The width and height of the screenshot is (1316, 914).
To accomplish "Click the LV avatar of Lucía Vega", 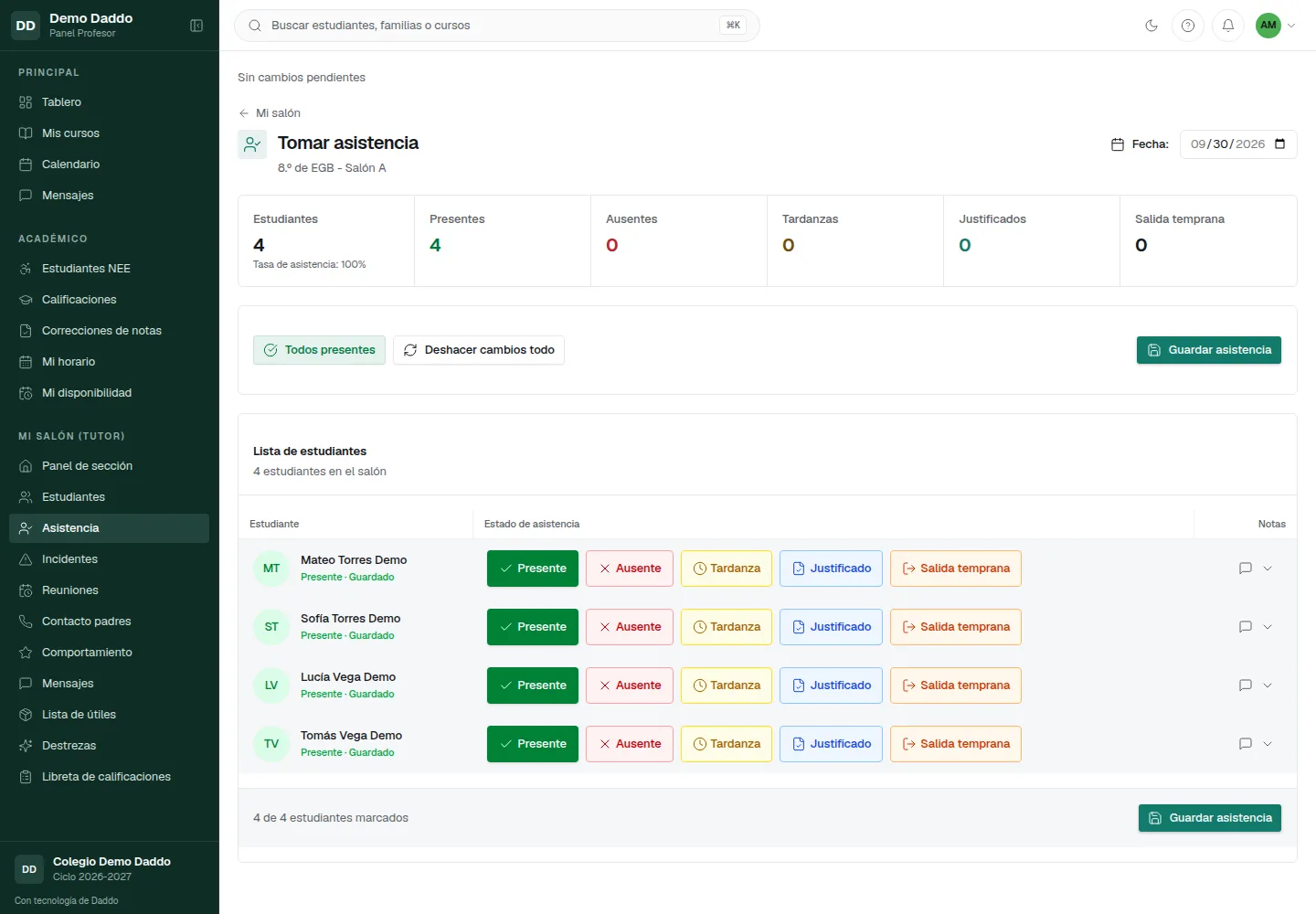I will pyautogui.click(x=271, y=685).
